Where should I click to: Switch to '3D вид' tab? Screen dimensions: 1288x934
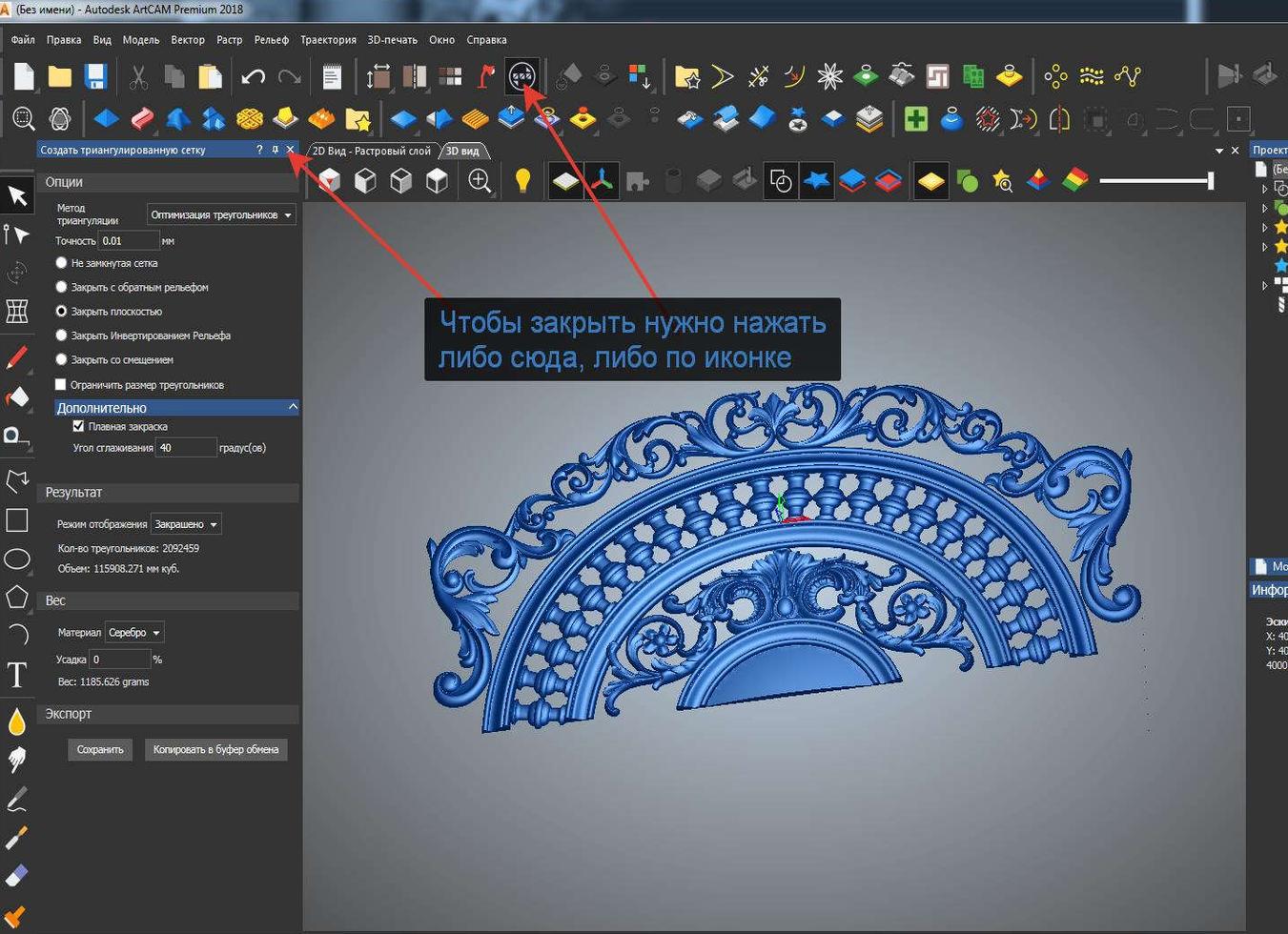[x=463, y=151]
